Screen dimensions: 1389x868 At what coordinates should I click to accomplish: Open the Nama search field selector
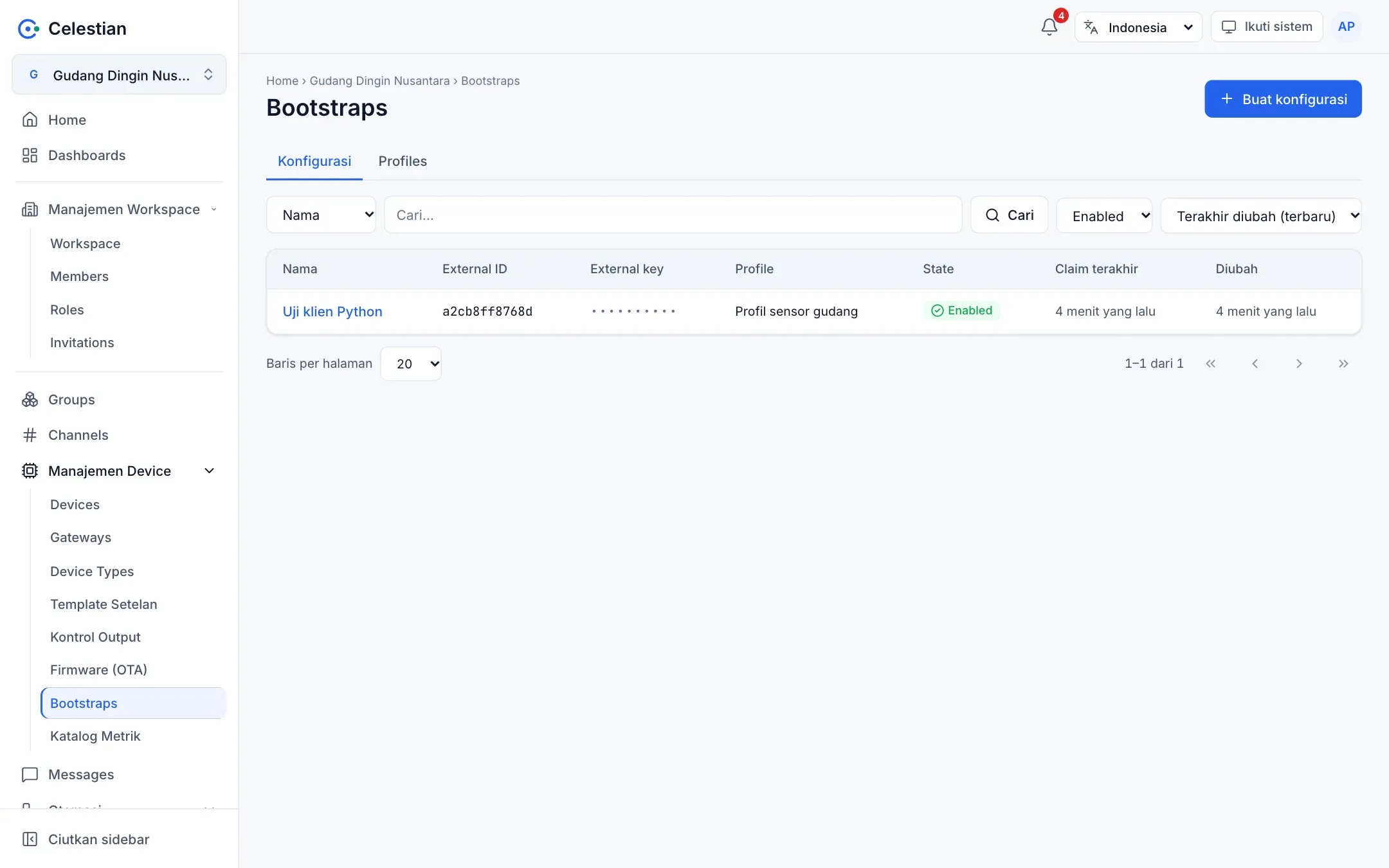point(321,215)
